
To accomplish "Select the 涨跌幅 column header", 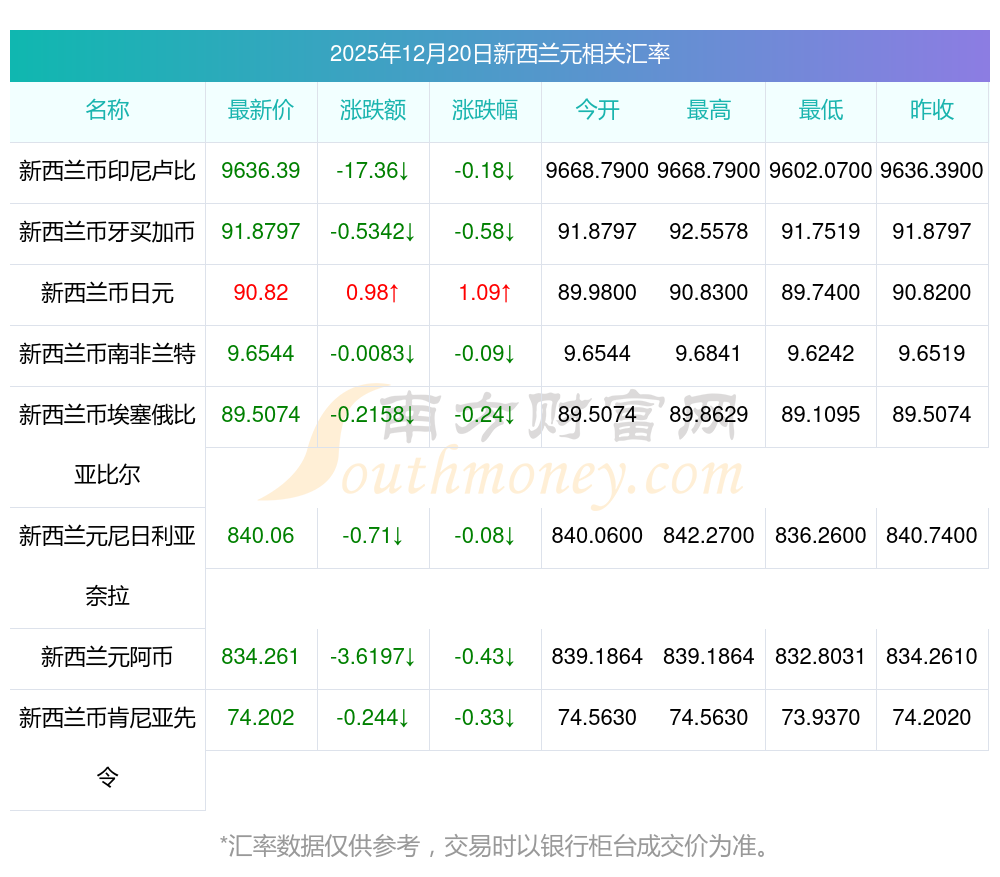I will pyautogui.click(x=485, y=111).
